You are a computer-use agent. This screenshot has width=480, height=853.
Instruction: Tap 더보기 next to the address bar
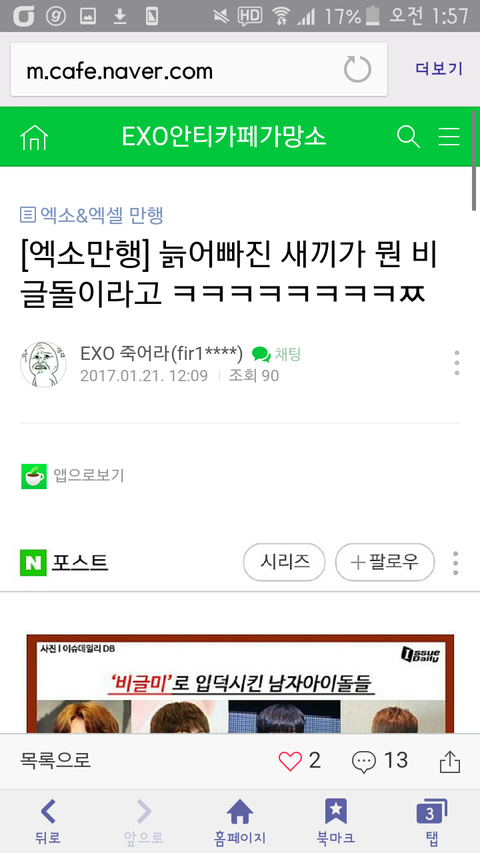(x=439, y=69)
